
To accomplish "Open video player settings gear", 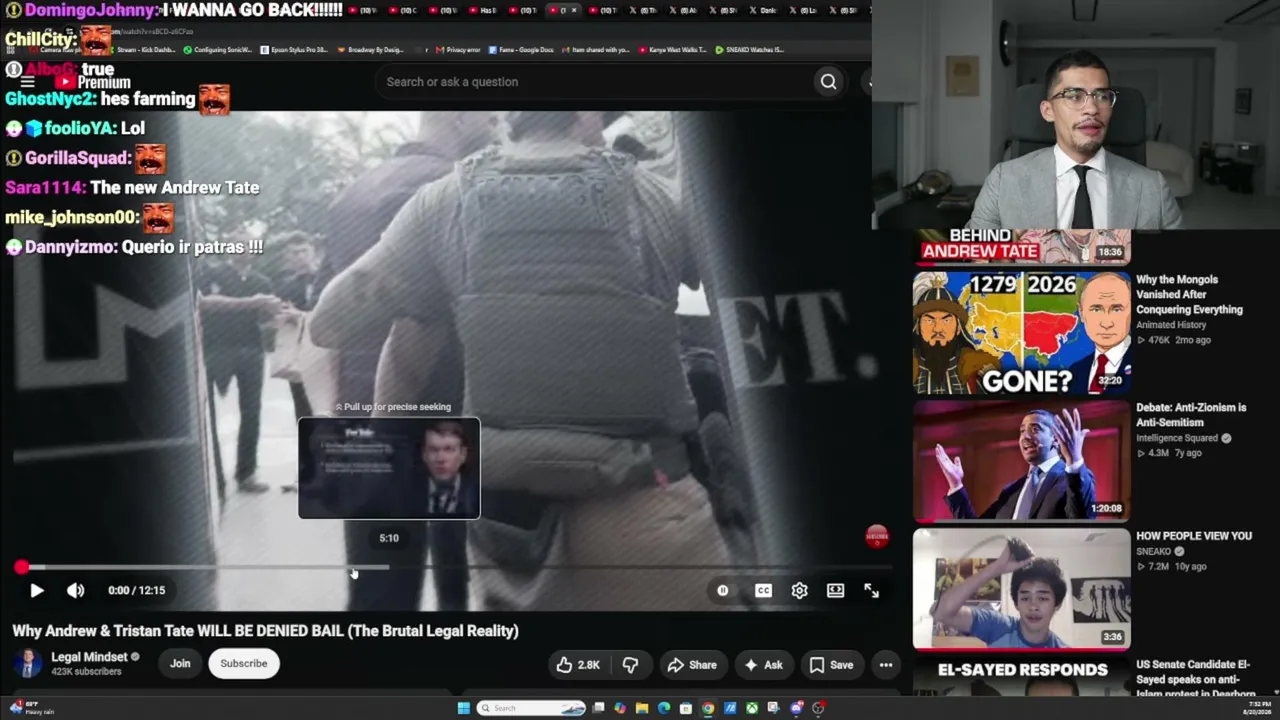I will [x=799, y=590].
